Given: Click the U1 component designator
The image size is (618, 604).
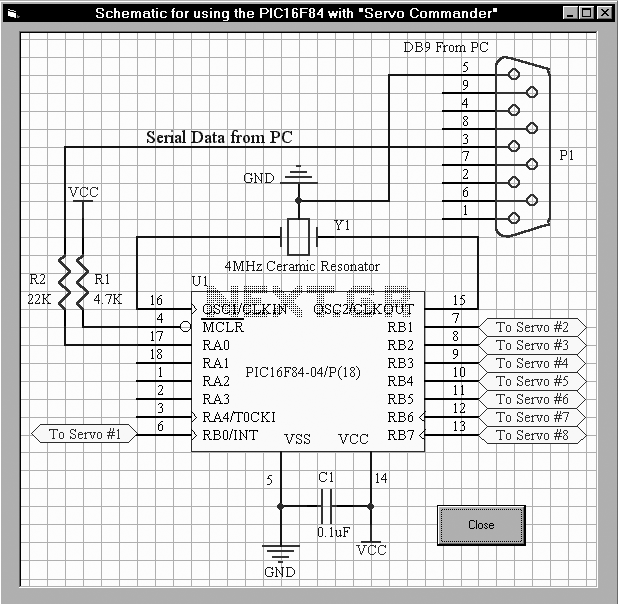Looking at the screenshot, I should pos(200,281).
